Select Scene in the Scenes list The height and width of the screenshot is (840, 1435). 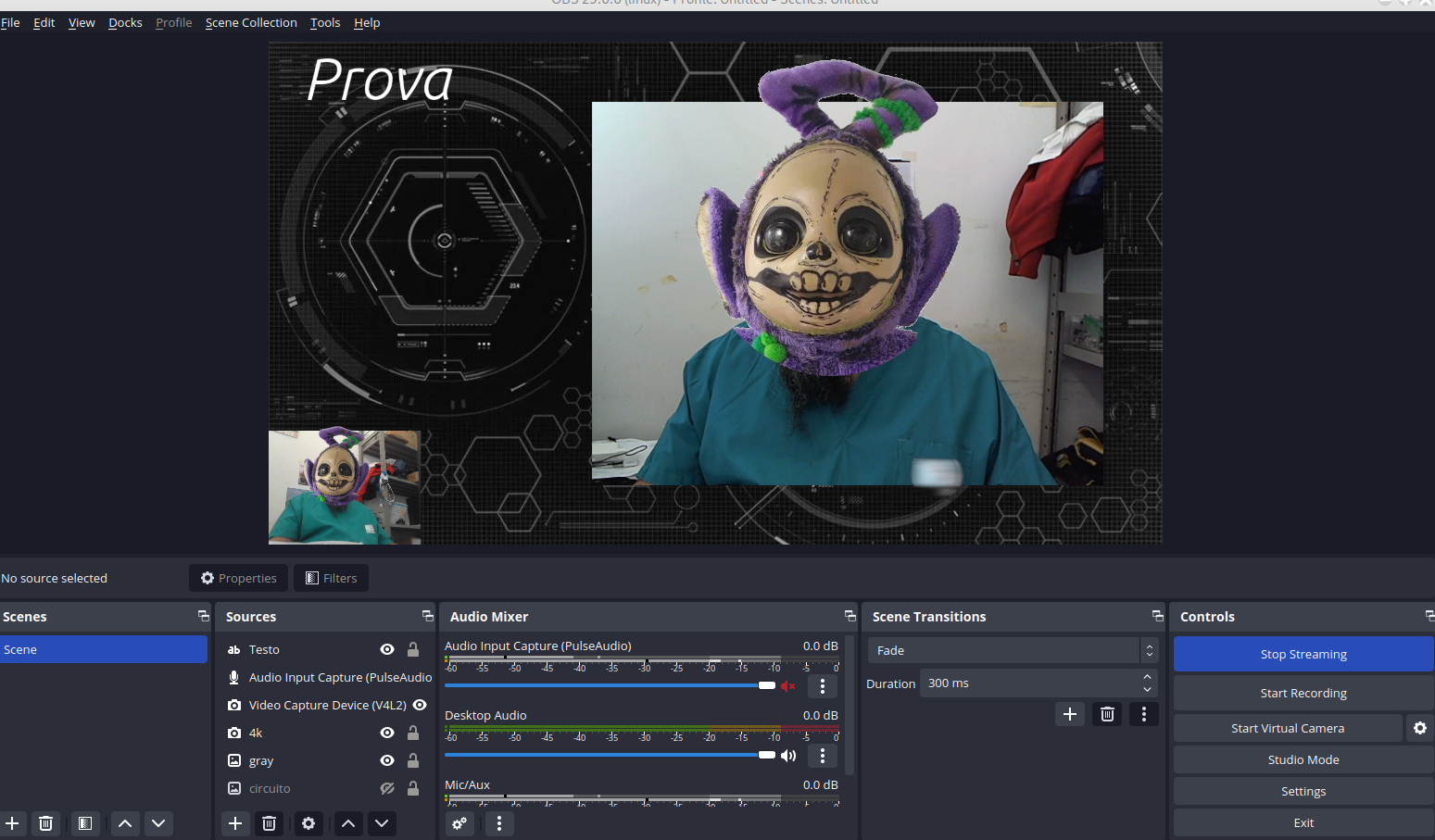tap(104, 649)
